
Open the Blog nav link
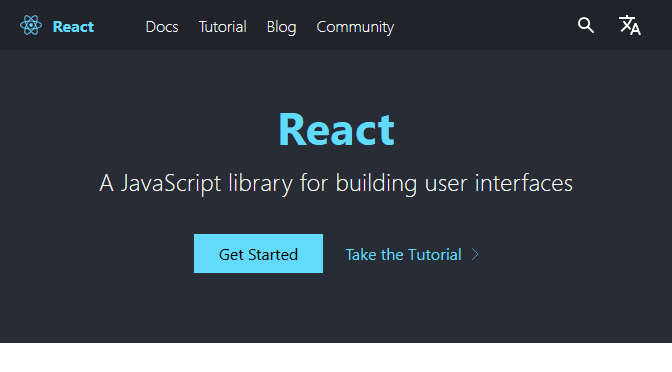(x=281, y=27)
